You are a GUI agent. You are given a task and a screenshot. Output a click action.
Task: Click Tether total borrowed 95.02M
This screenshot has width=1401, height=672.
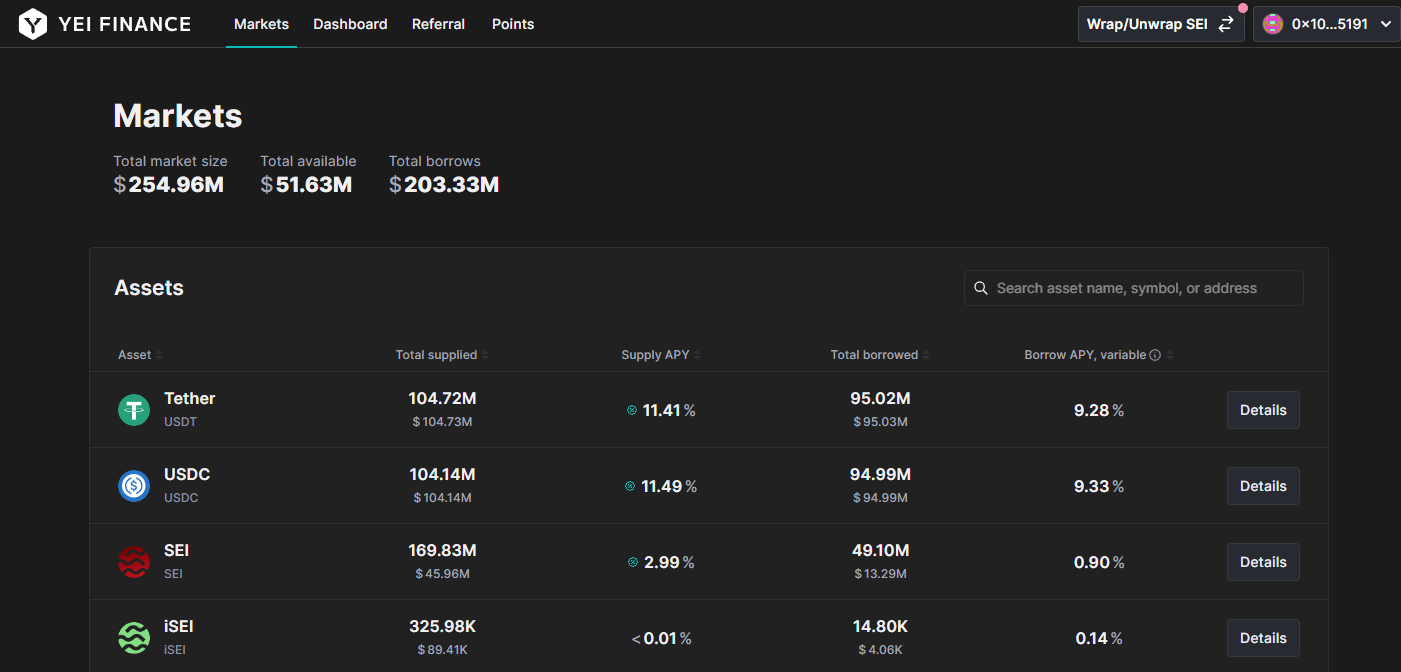point(880,399)
